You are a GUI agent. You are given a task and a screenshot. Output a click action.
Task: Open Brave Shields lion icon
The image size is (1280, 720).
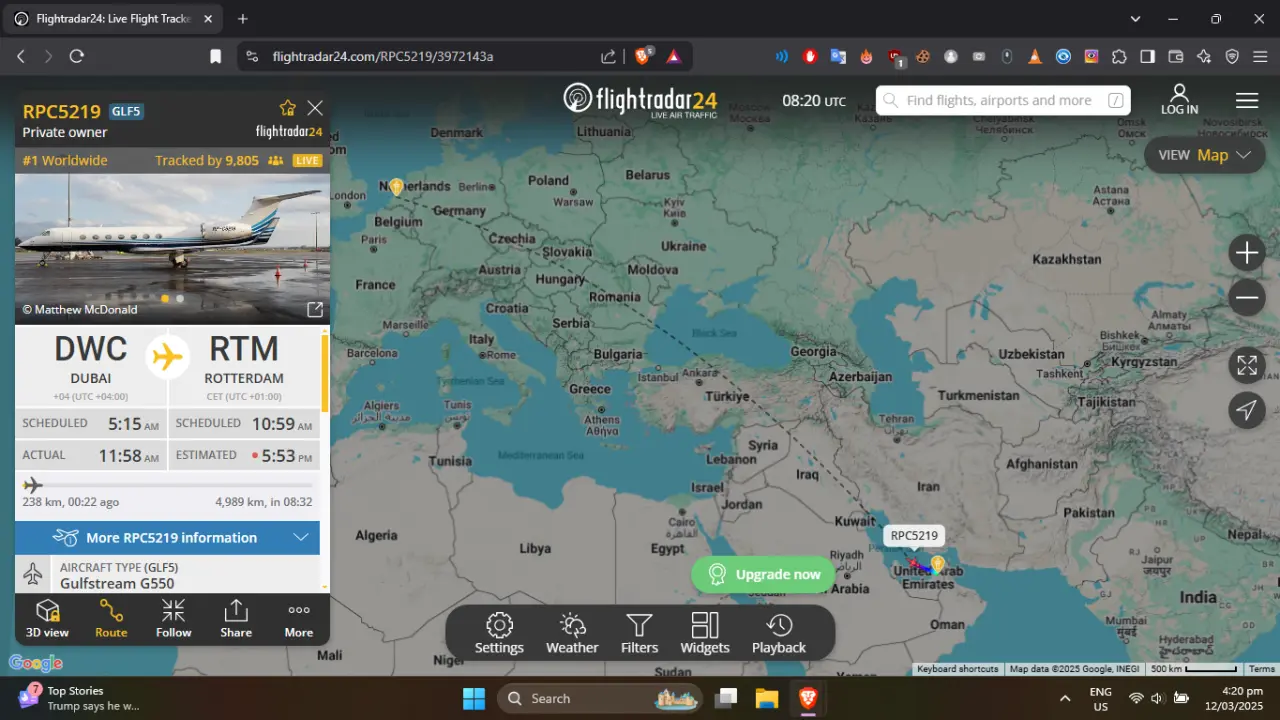pos(643,56)
